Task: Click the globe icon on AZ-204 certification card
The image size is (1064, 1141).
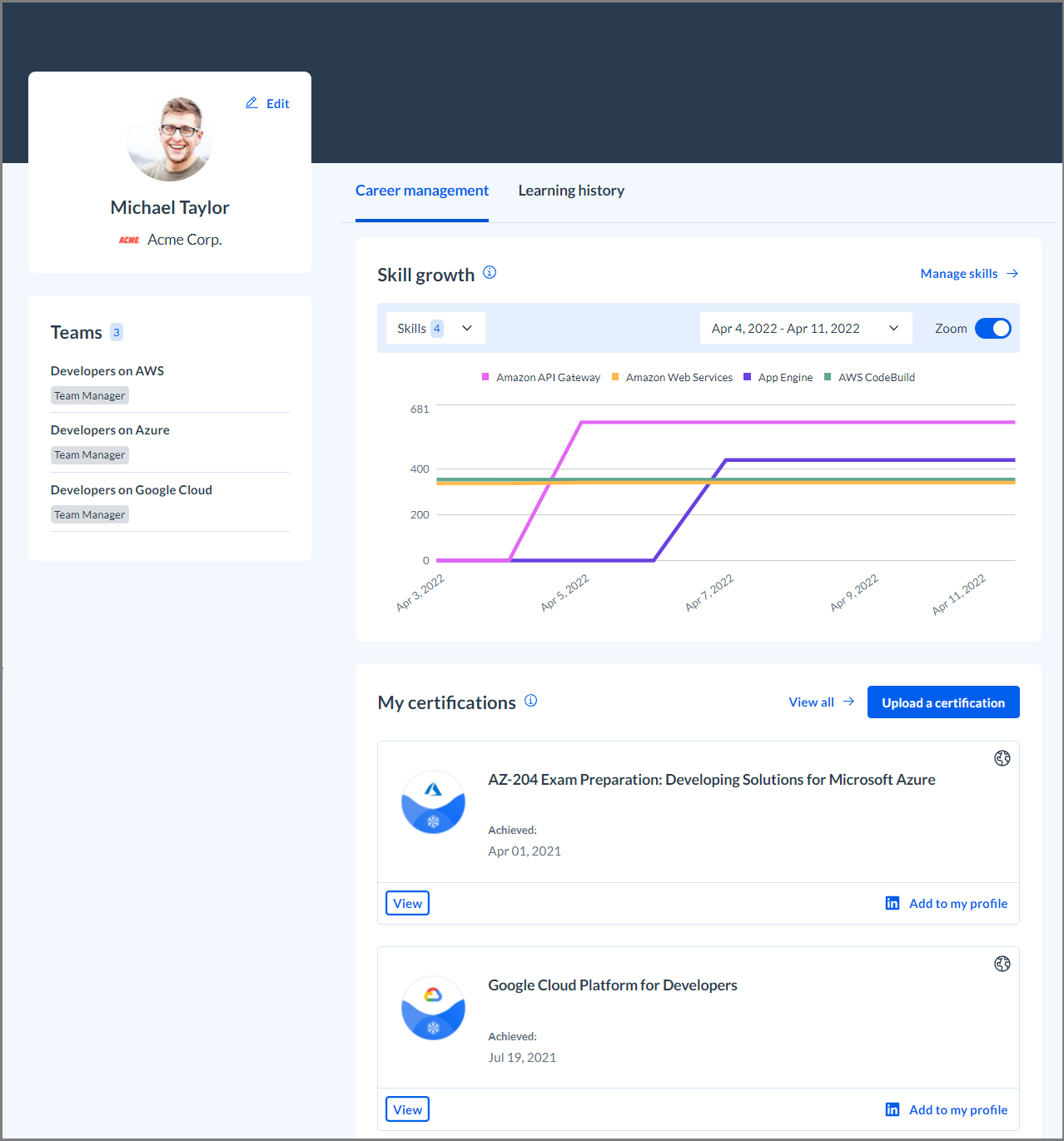Action: [1002, 758]
